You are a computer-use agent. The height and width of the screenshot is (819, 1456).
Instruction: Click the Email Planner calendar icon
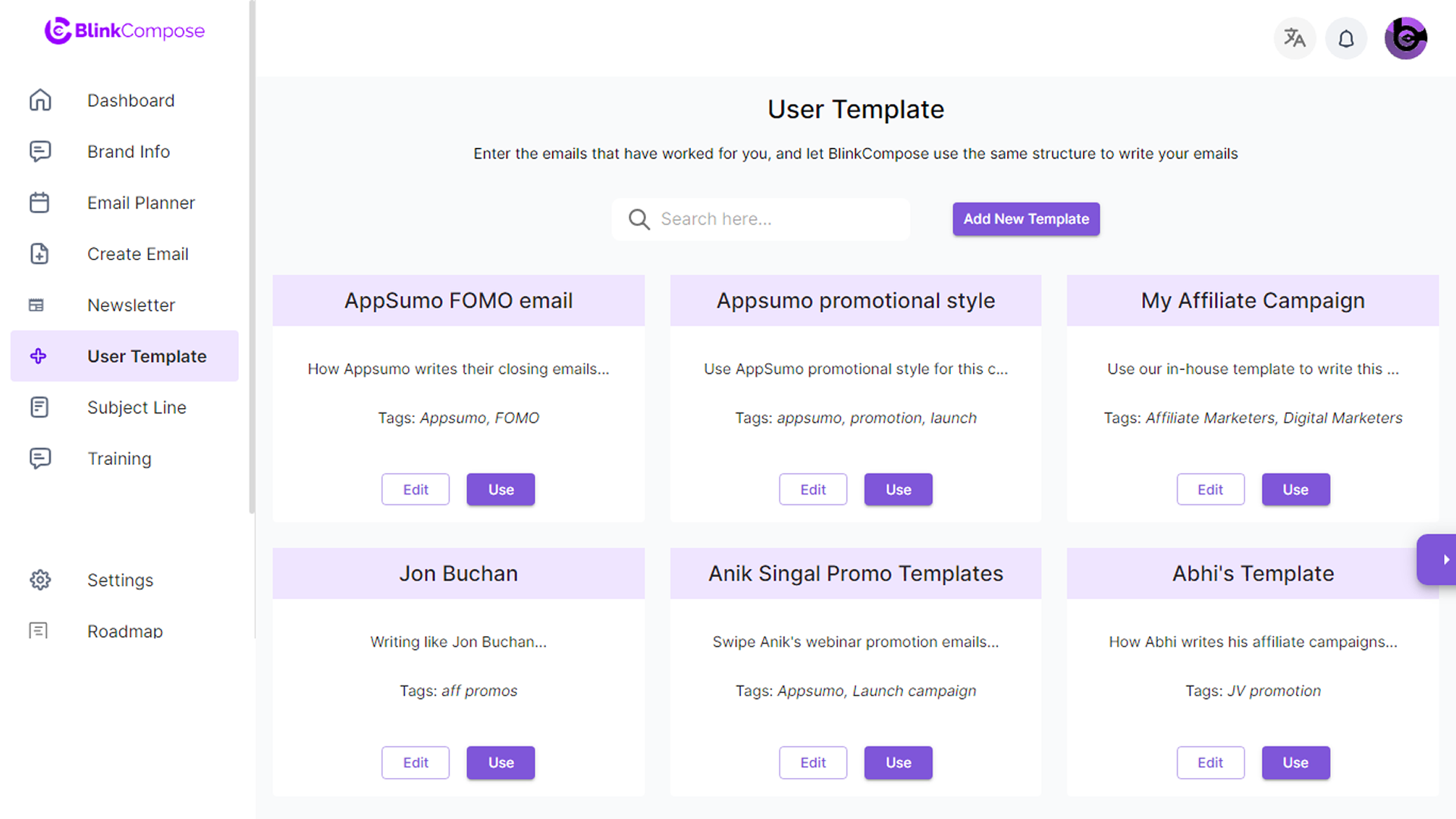coord(39,202)
